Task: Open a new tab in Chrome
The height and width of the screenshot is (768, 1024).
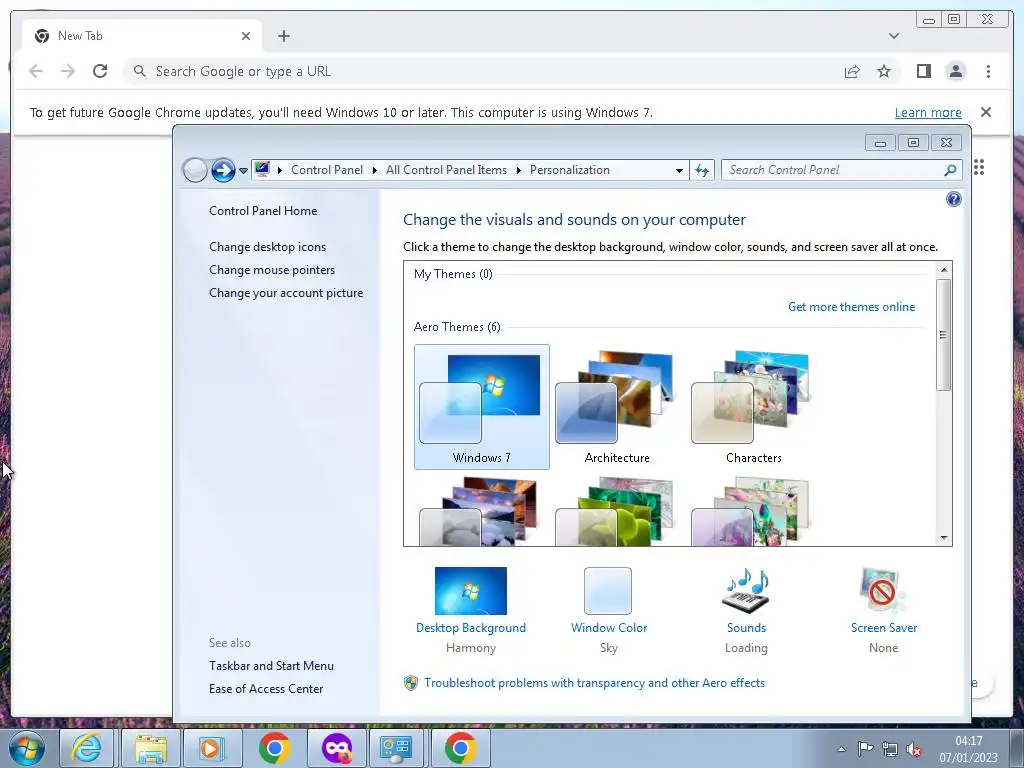Action: click(x=283, y=36)
